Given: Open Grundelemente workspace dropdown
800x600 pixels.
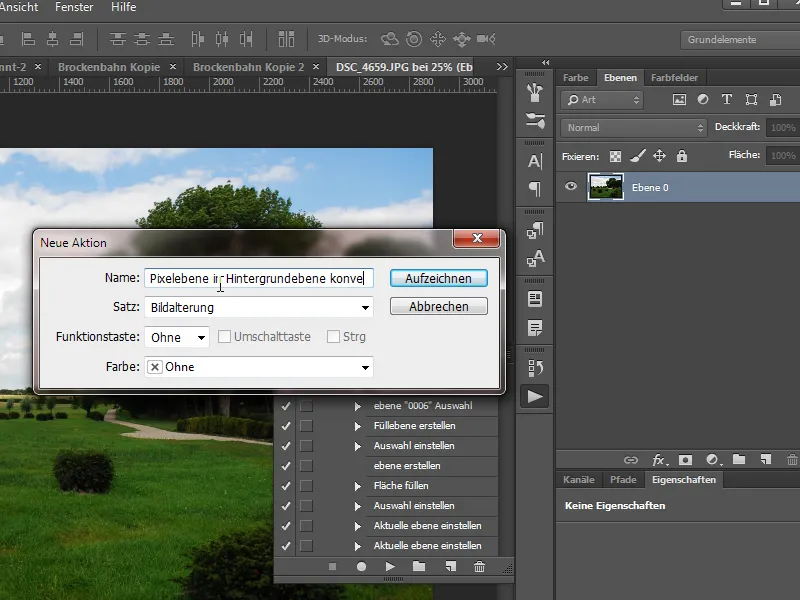Looking at the screenshot, I should pos(740,39).
